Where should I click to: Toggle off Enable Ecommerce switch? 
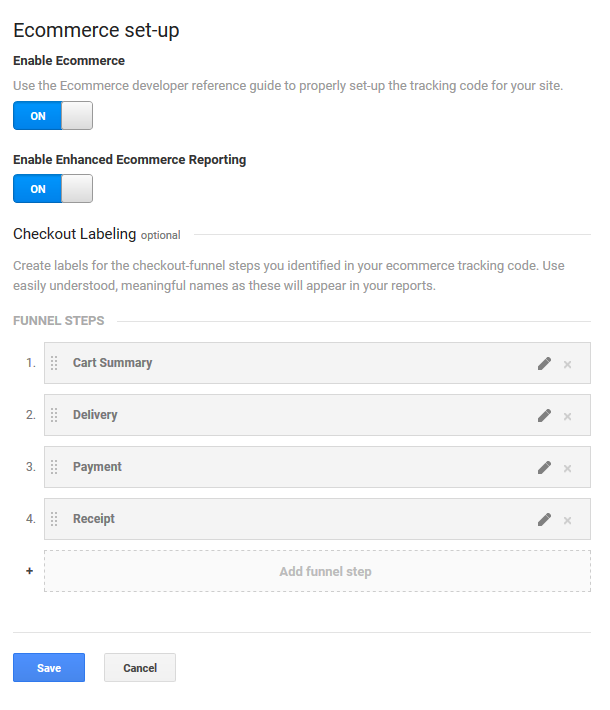(53, 115)
